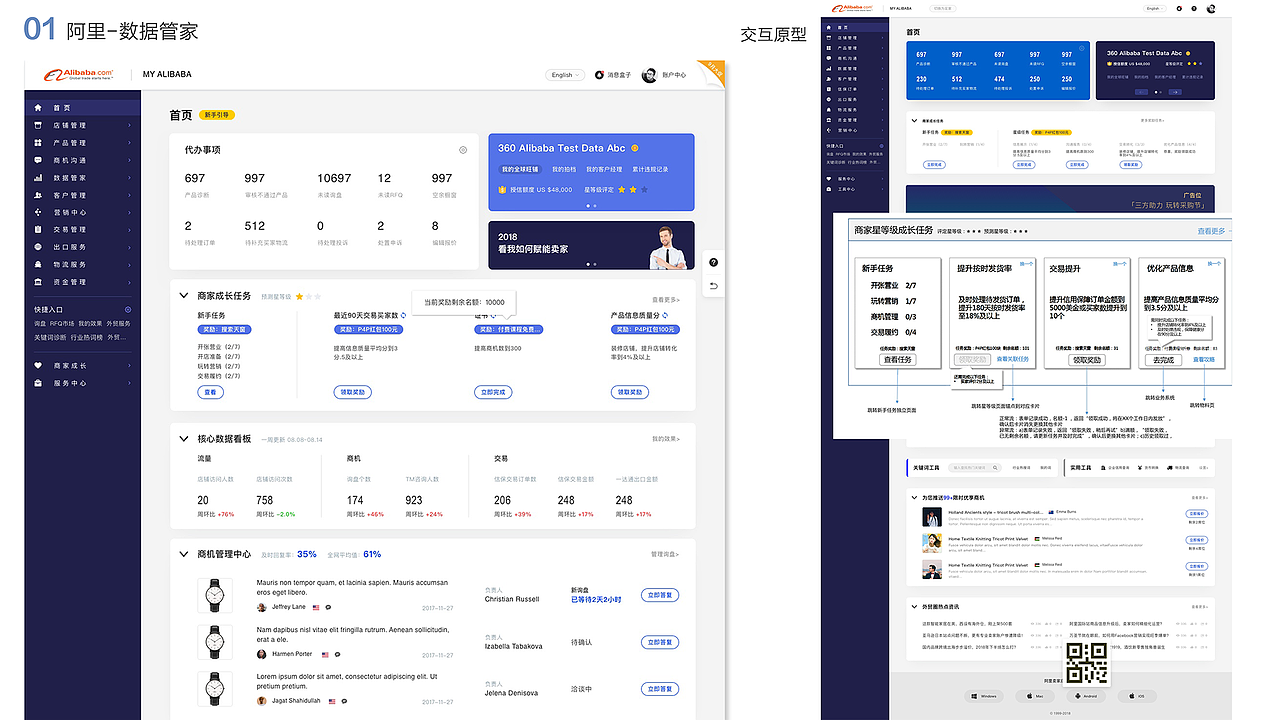The width and height of the screenshot is (1280, 720).
Task: Open the 查看更多> link
Action: [666, 299]
